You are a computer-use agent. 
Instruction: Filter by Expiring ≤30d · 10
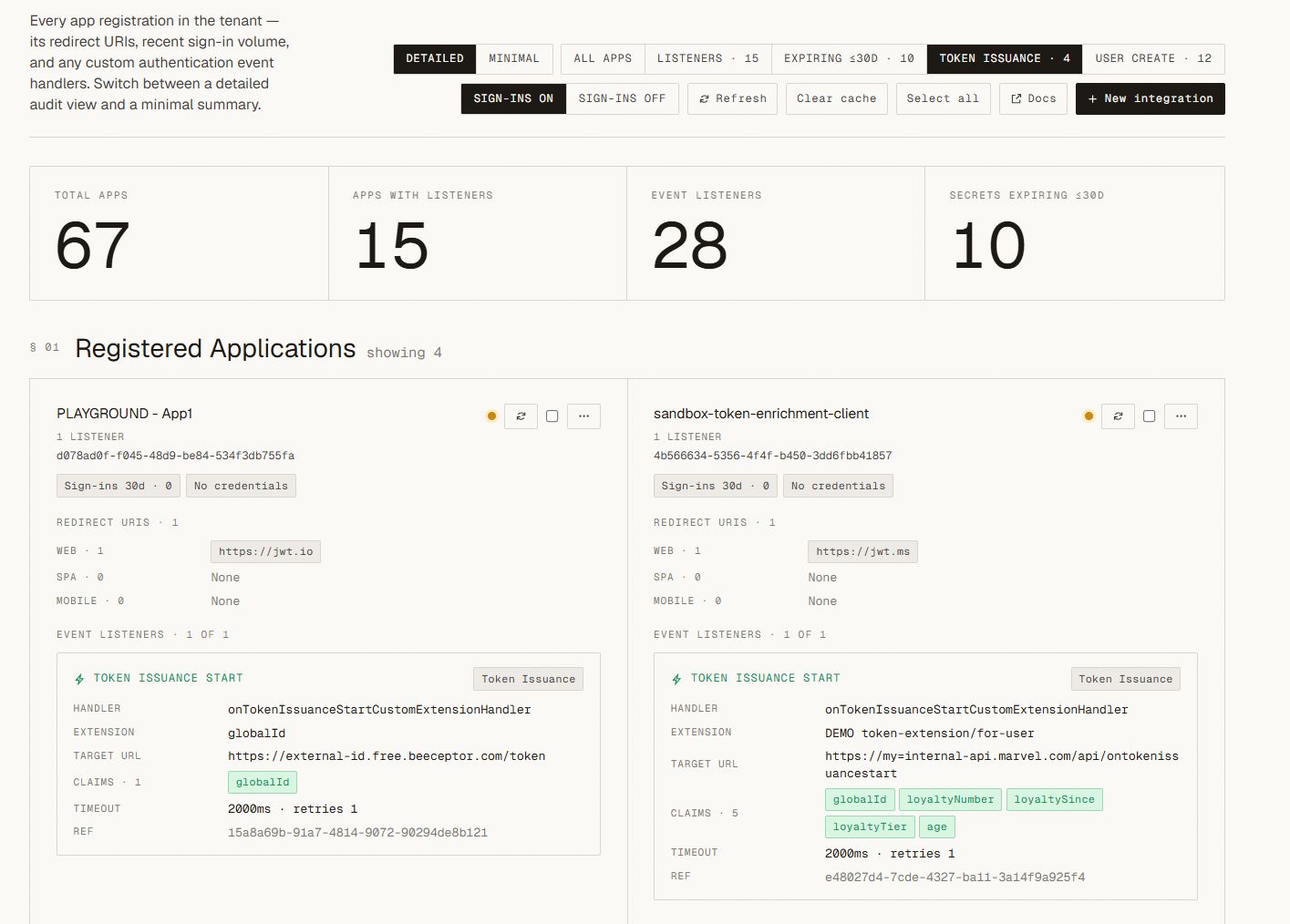click(849, 58)
